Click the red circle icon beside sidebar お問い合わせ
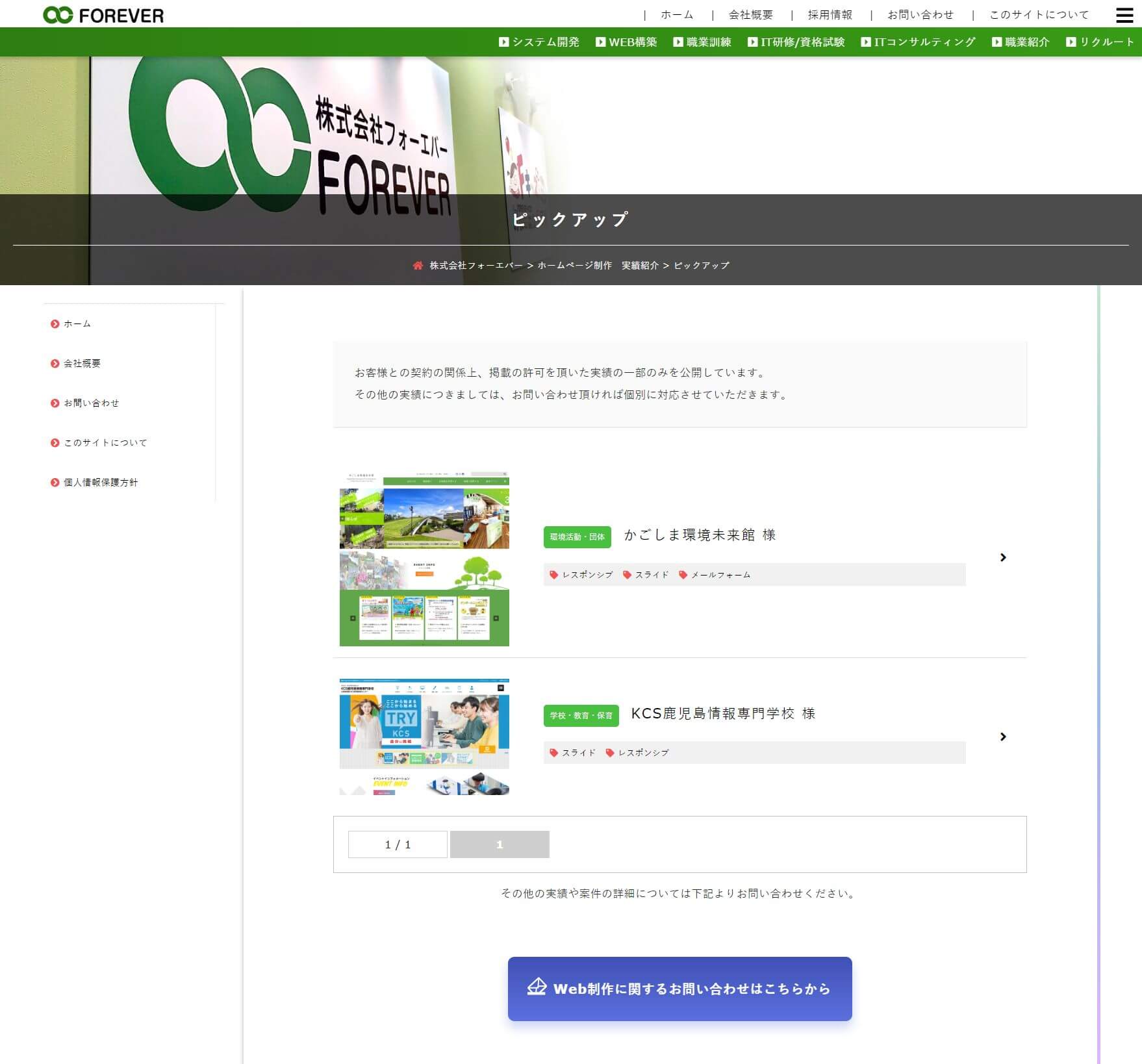The image size is (1142, 1064). 55,403
